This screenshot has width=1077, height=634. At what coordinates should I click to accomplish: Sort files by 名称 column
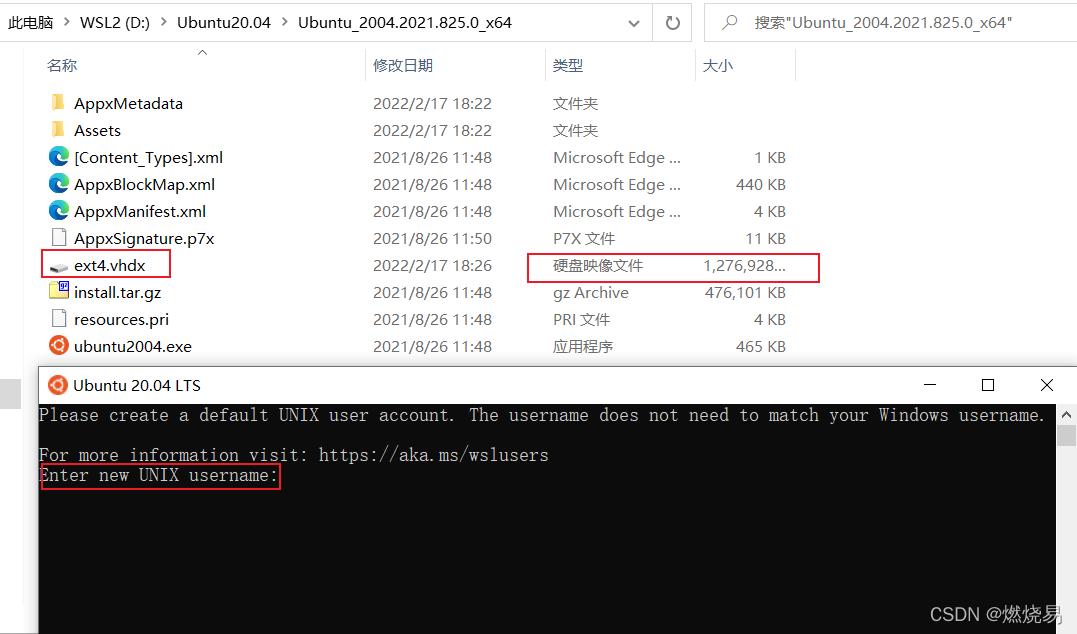(x=62, y=65)
